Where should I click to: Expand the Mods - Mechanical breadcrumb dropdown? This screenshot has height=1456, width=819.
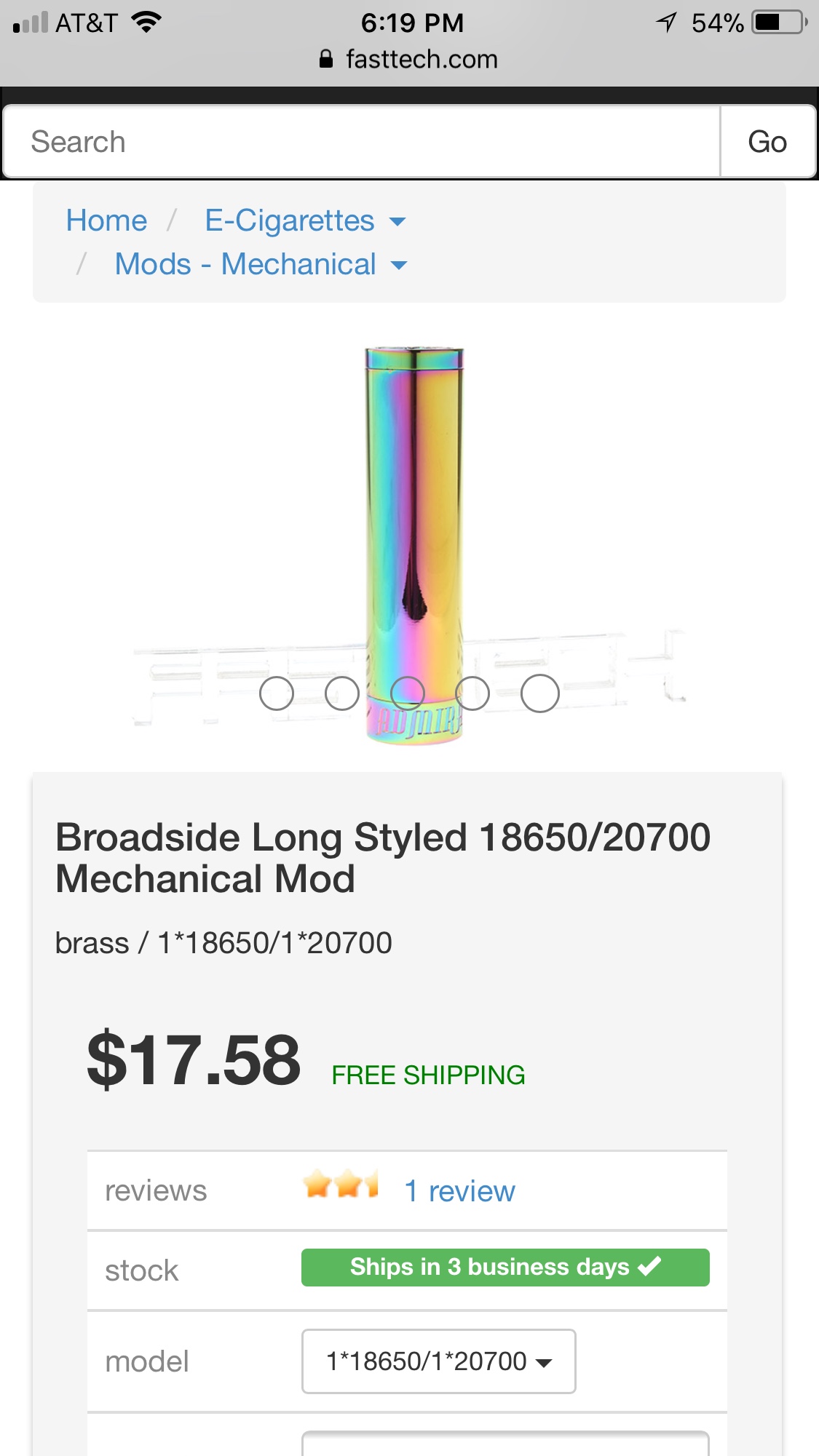pyautogui.click(x=399, y=265)
